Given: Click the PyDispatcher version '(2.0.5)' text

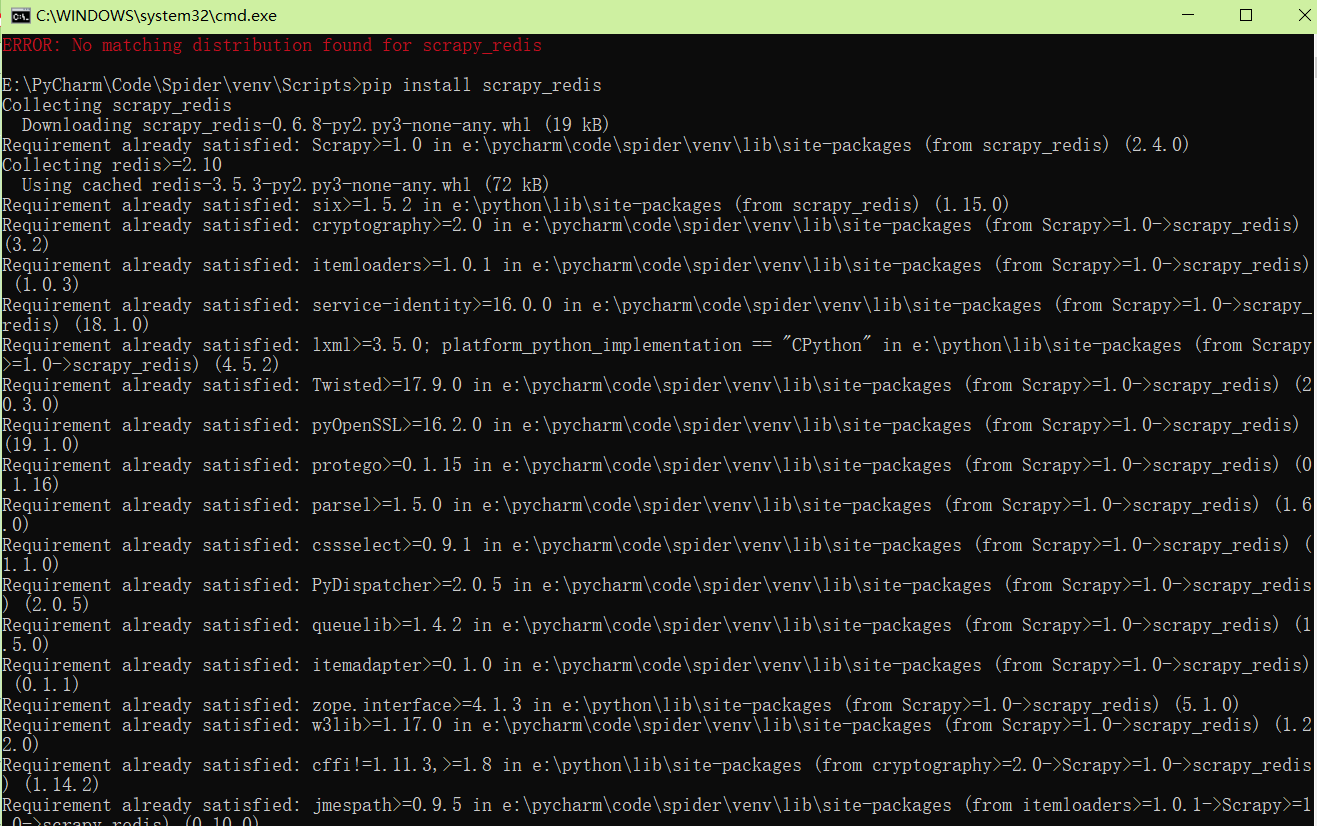Looking at the screenshot, I should point(57,605).
